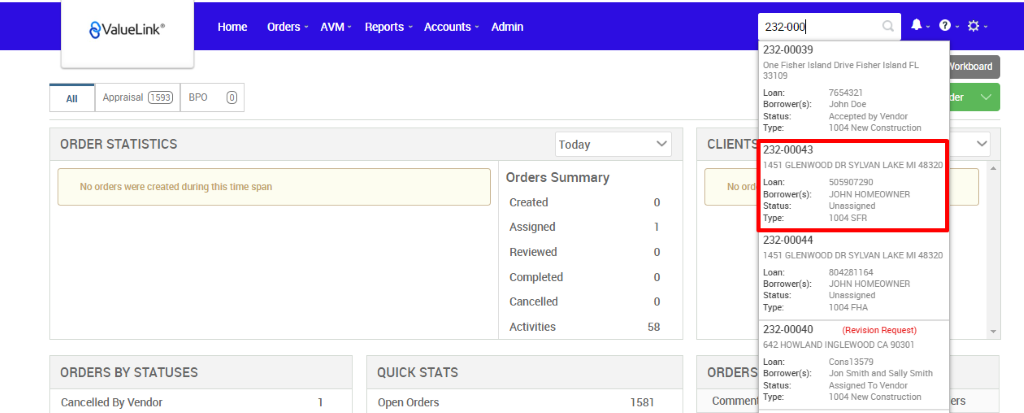Click the ORDER STATISTICS panel title
The image size is (1024, 413).
(119, 144)
